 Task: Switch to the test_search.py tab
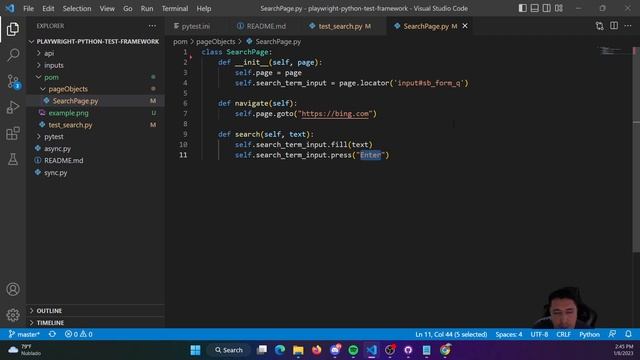point(344,26)
